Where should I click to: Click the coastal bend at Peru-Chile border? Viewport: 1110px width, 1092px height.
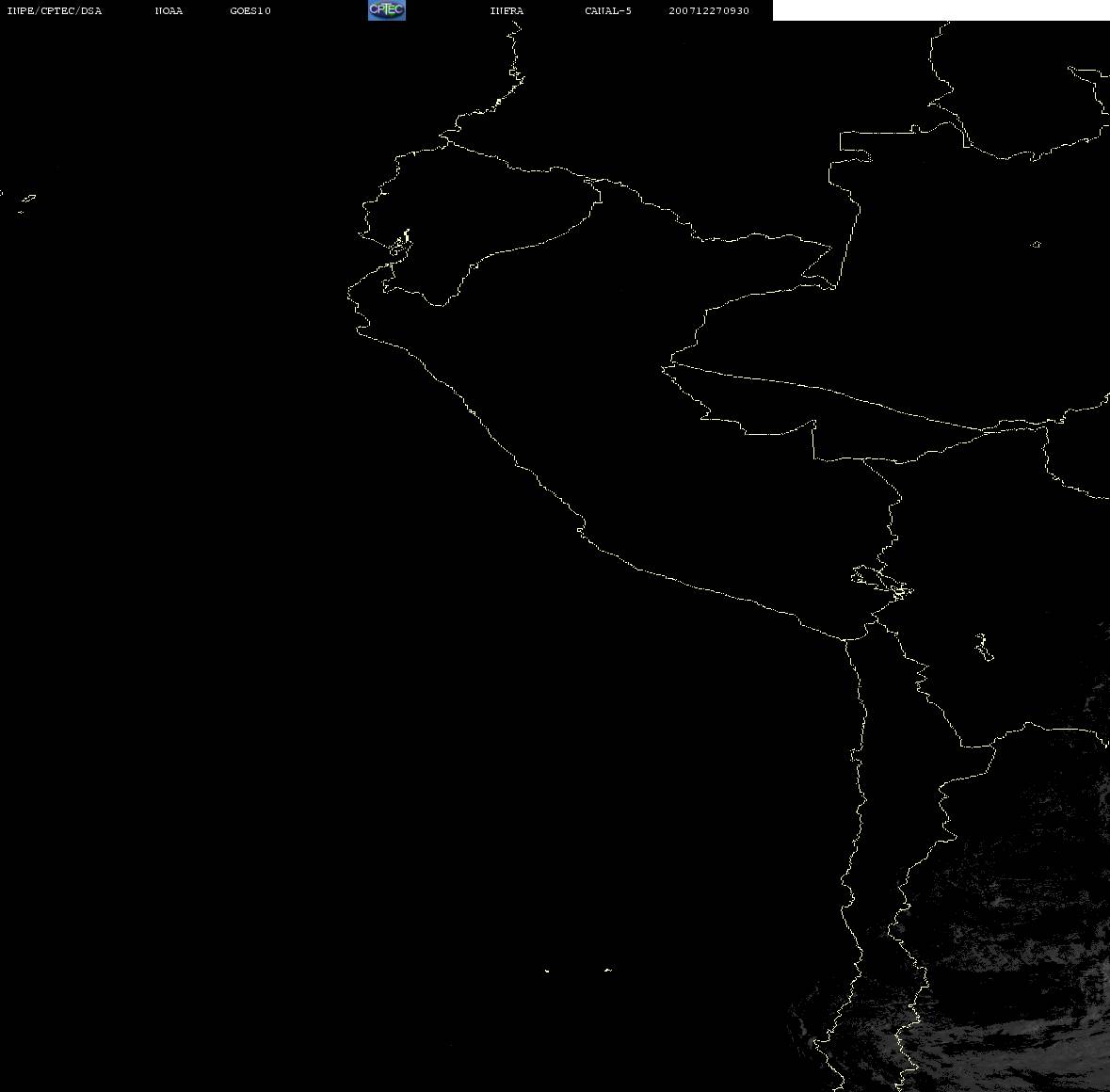846,639
